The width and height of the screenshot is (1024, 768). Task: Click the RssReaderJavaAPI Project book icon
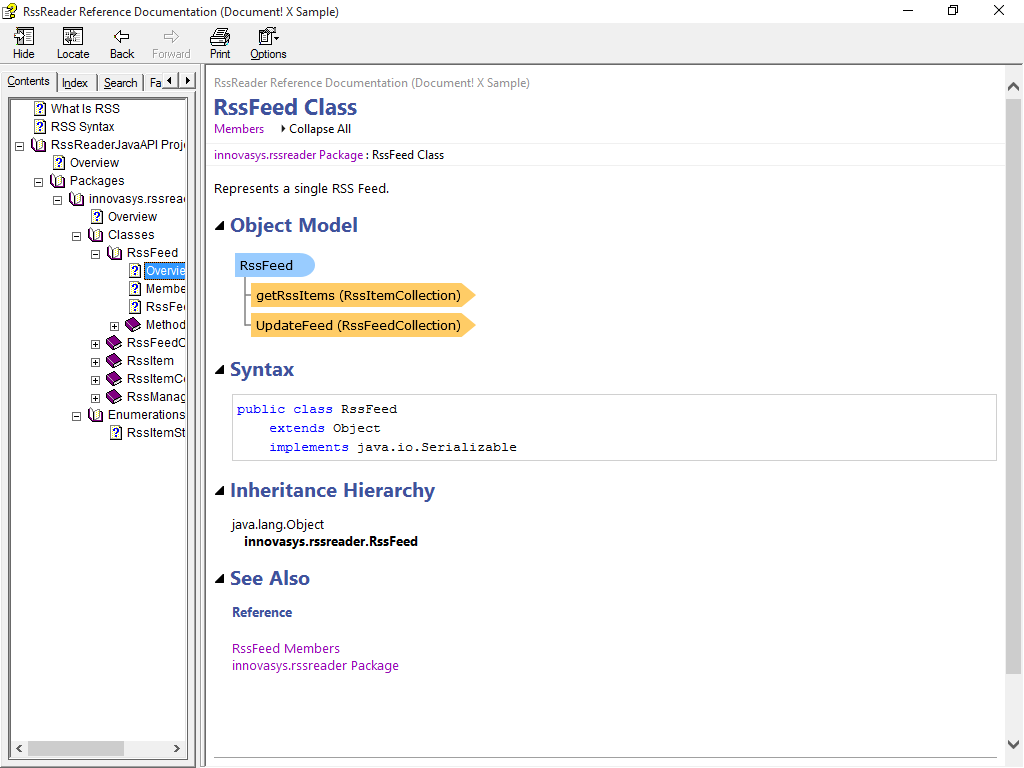coord(39,145)
